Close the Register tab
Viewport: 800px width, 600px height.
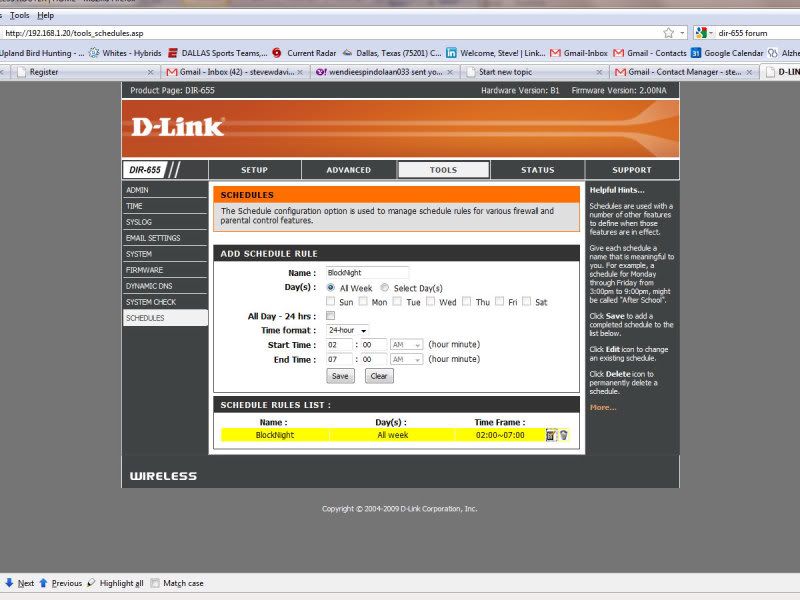tap(151, 72)
